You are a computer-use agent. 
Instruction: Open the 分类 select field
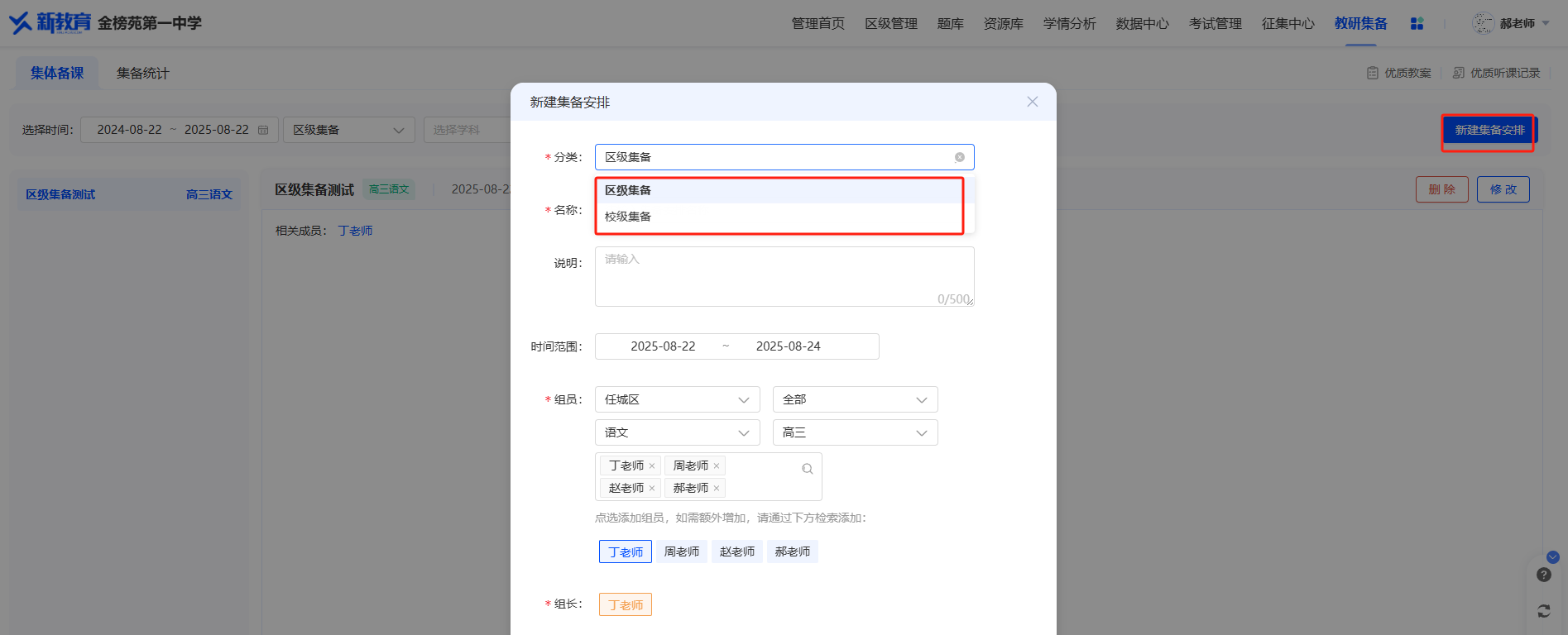[x=784, y=157]
